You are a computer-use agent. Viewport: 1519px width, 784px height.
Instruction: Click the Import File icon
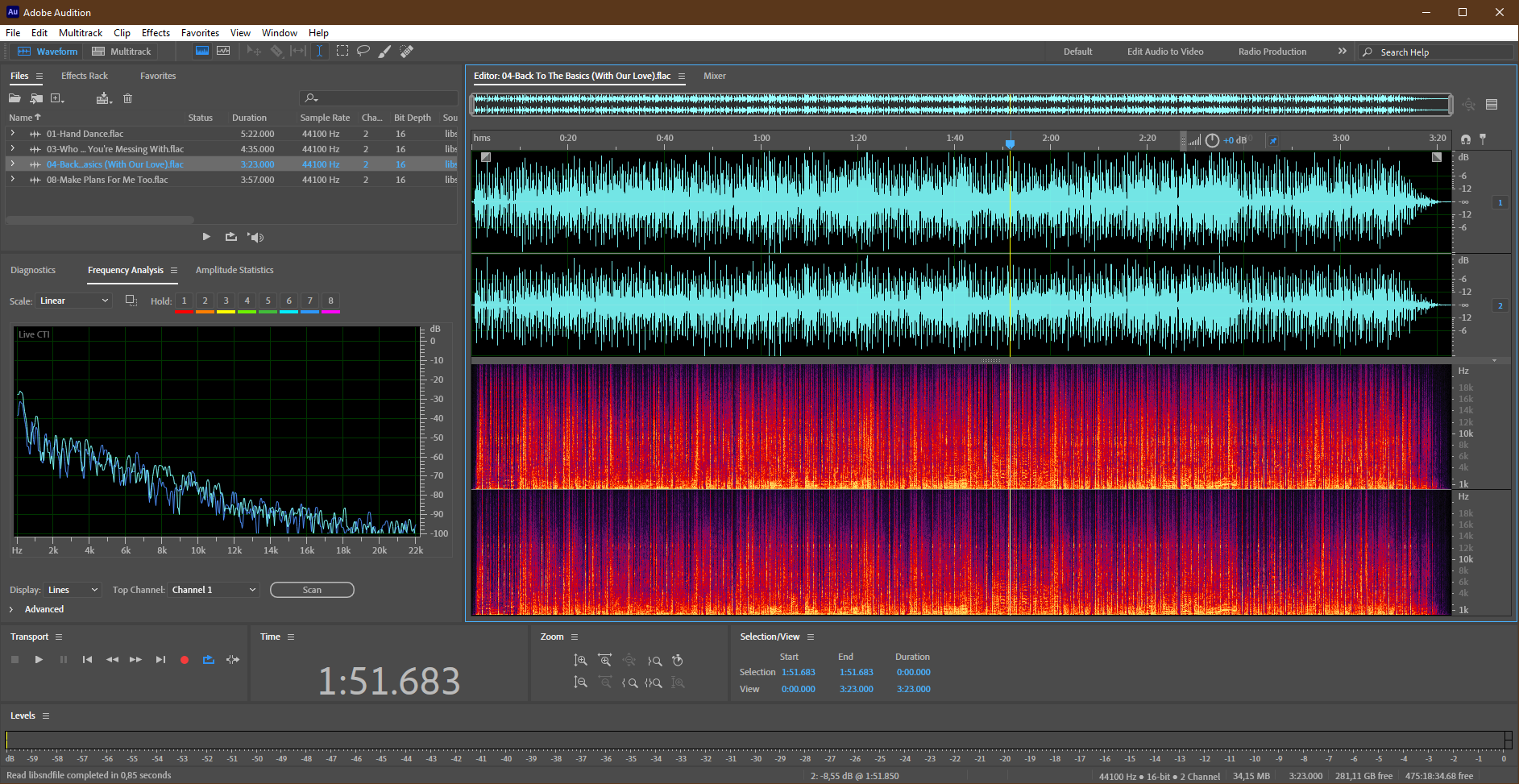point(36,98)
